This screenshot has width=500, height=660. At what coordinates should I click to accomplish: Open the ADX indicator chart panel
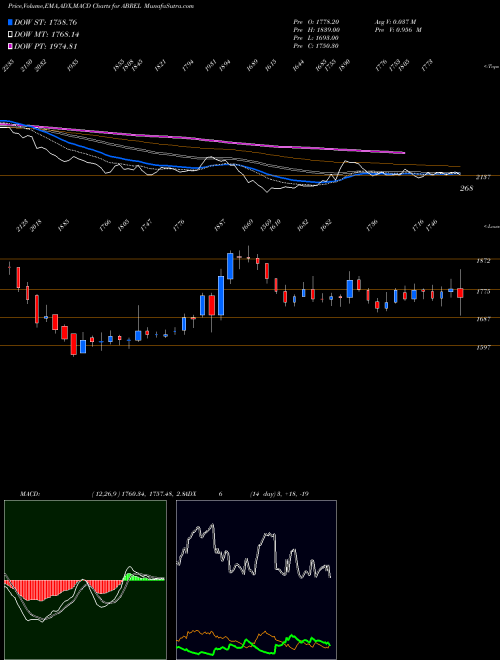(256, 580)
